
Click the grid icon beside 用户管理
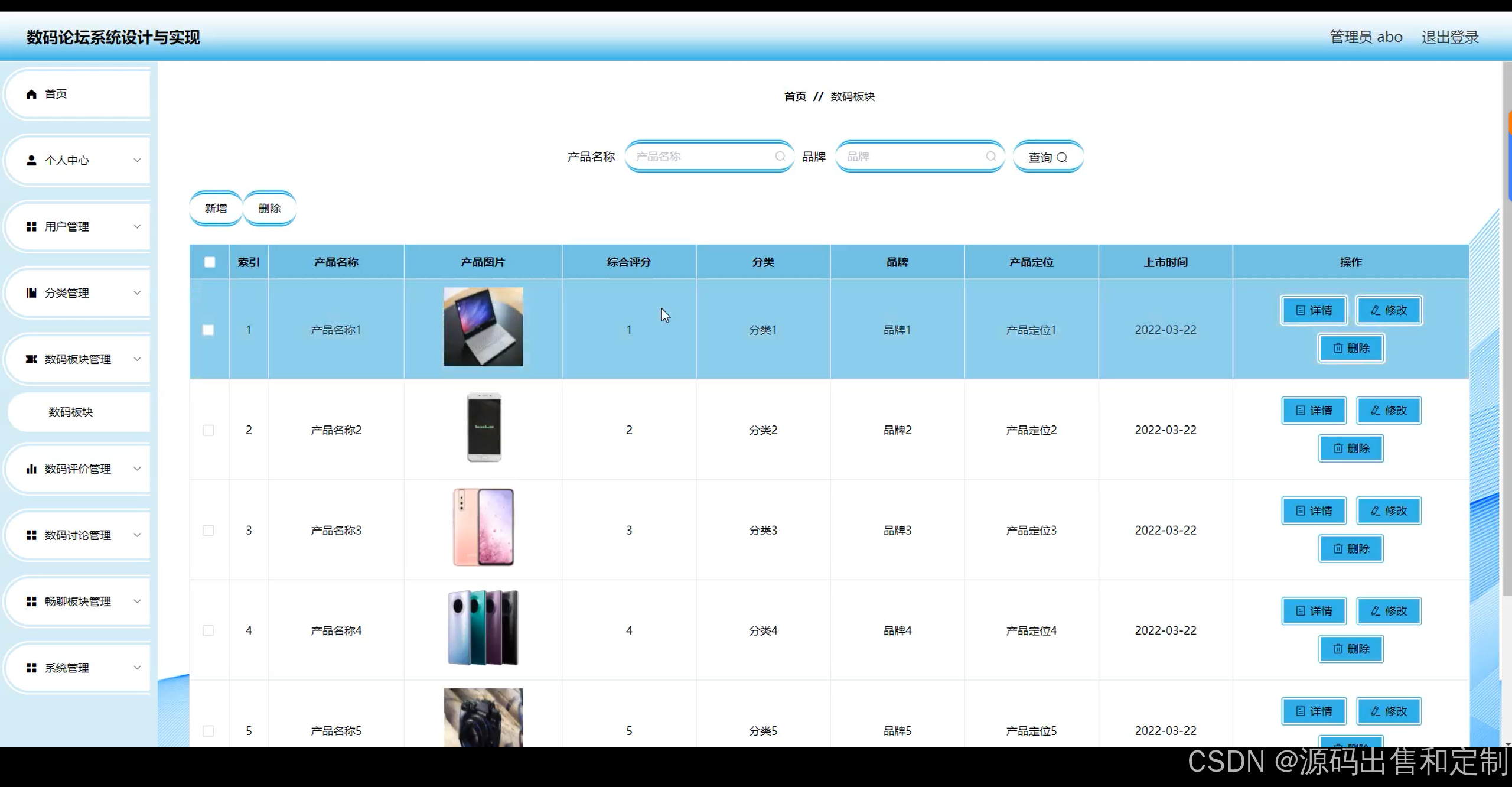tap(32, 227)
